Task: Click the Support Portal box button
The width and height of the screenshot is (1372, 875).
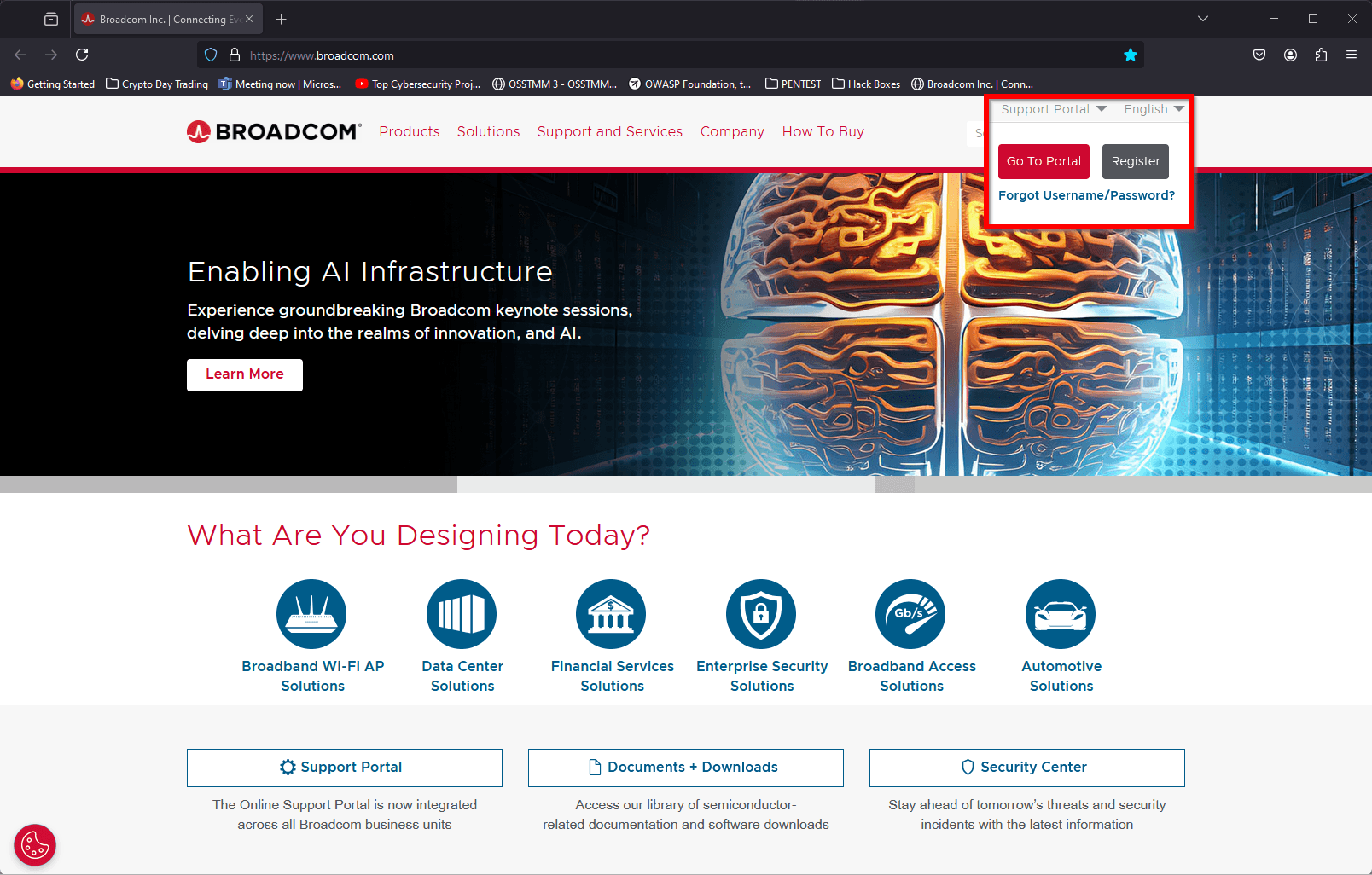Action: point(345,768)
